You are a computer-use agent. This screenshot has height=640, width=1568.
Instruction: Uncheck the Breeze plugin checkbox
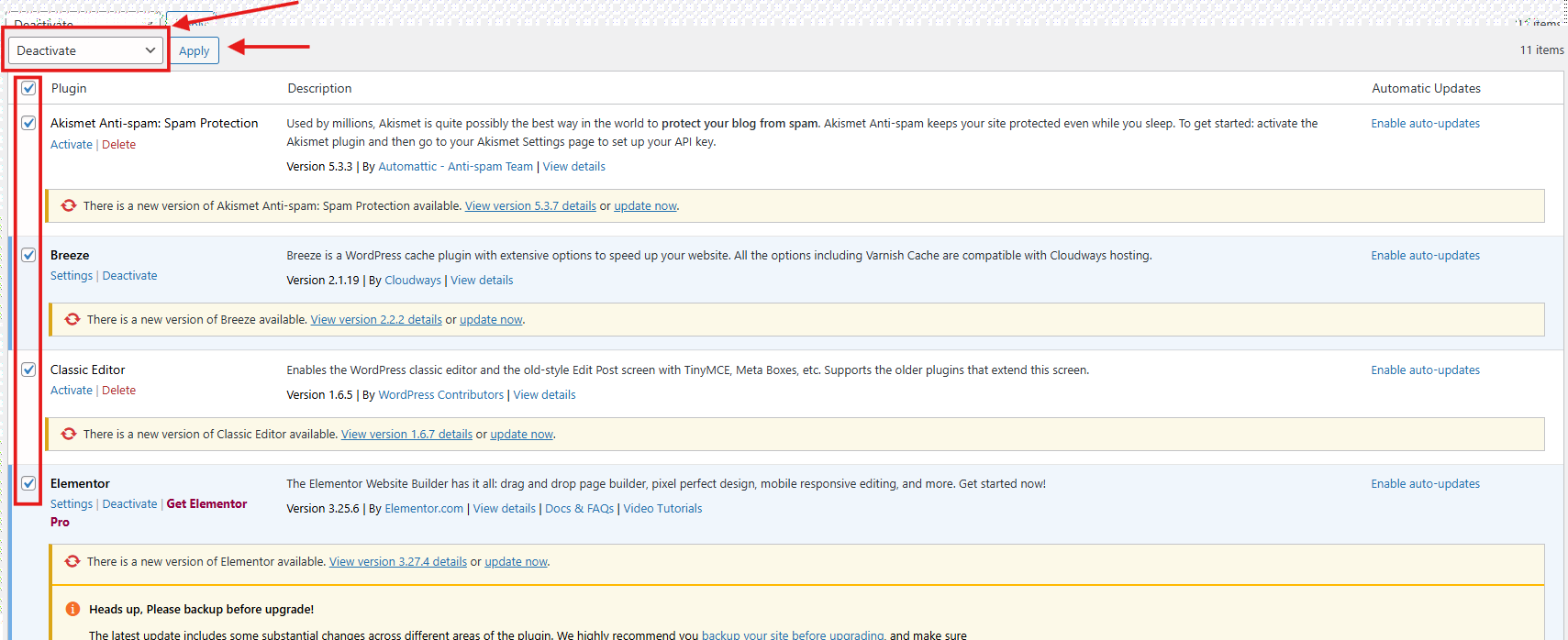tap(28, 255)
